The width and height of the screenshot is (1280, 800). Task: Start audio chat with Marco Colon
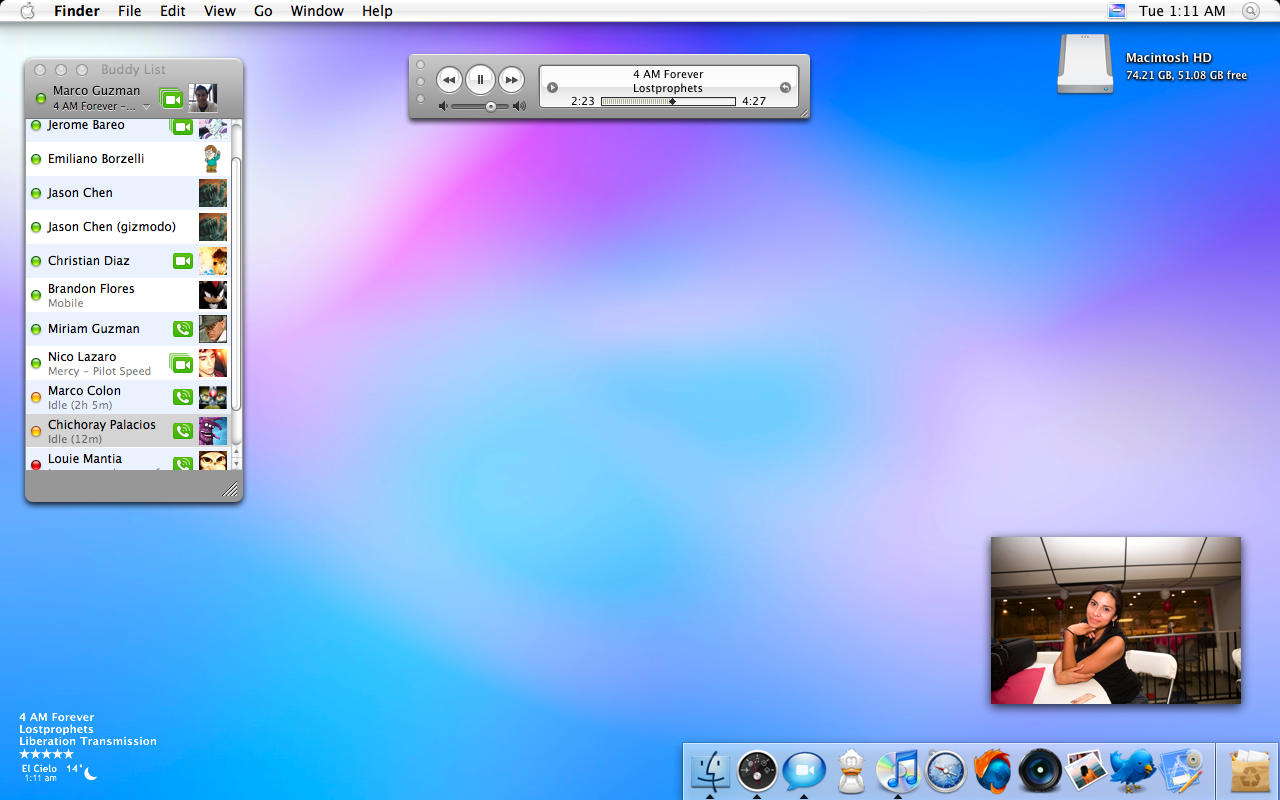pyautogui.click(x=182, y=397)
